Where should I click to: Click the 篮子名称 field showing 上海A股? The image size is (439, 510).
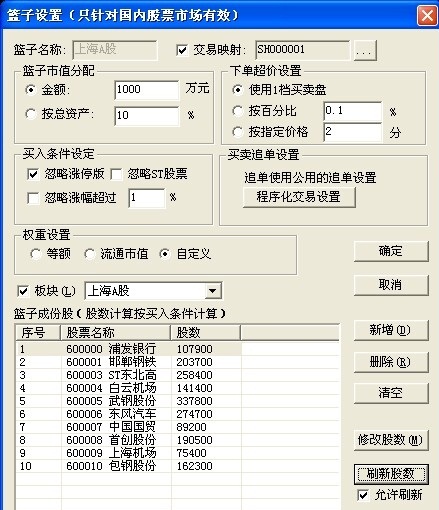(115, 50)
